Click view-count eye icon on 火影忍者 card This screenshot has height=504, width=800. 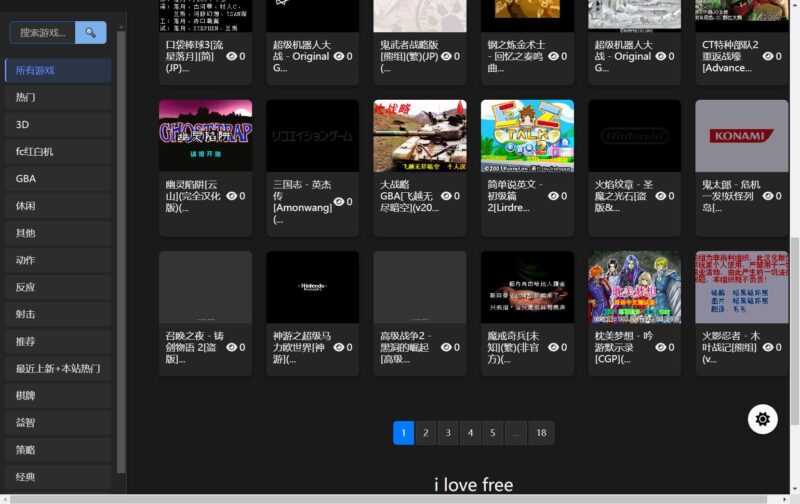pyautogui.click(x=768, y=347)
